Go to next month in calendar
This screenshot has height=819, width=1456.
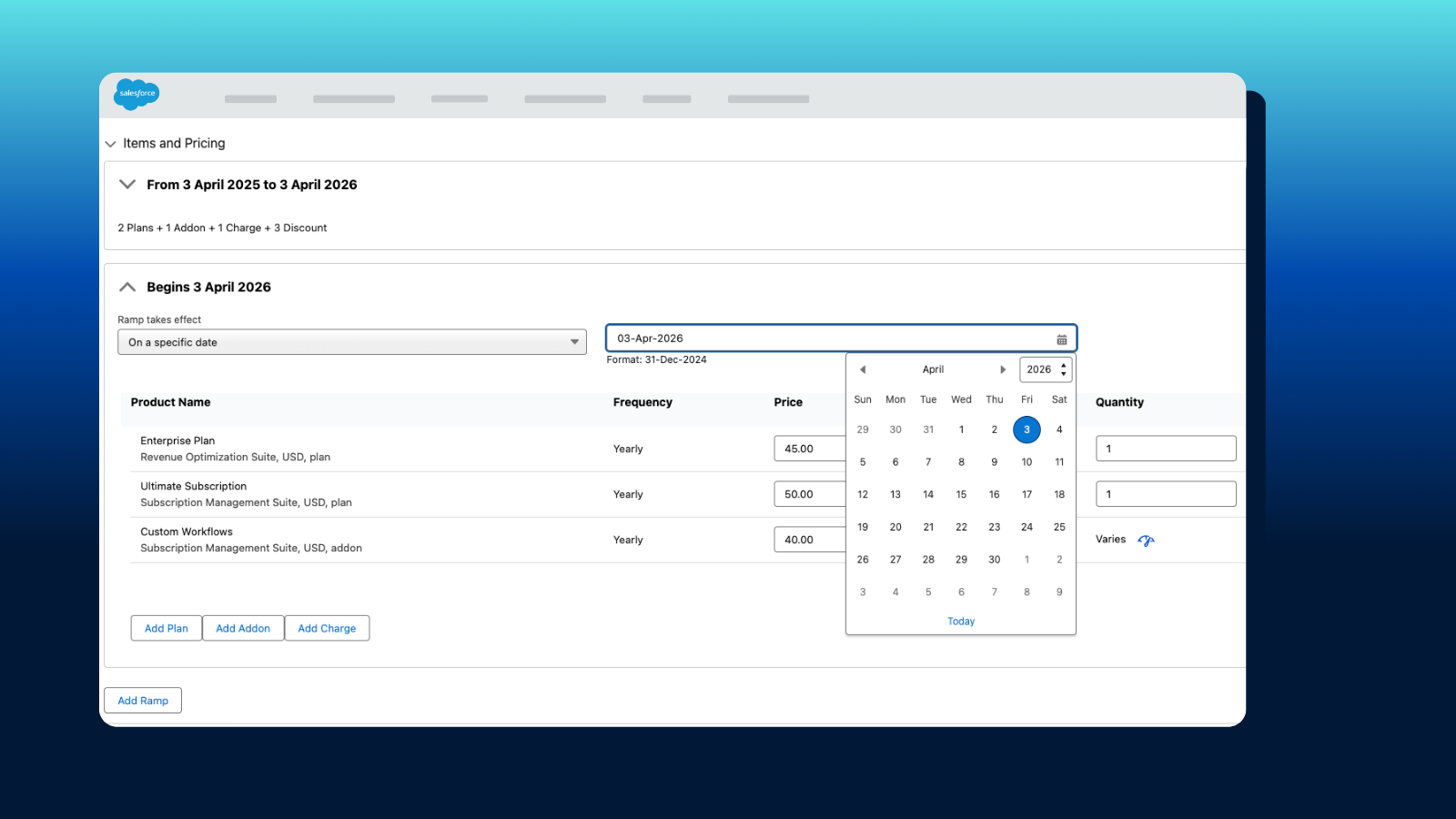click(x=1003, y=369)
